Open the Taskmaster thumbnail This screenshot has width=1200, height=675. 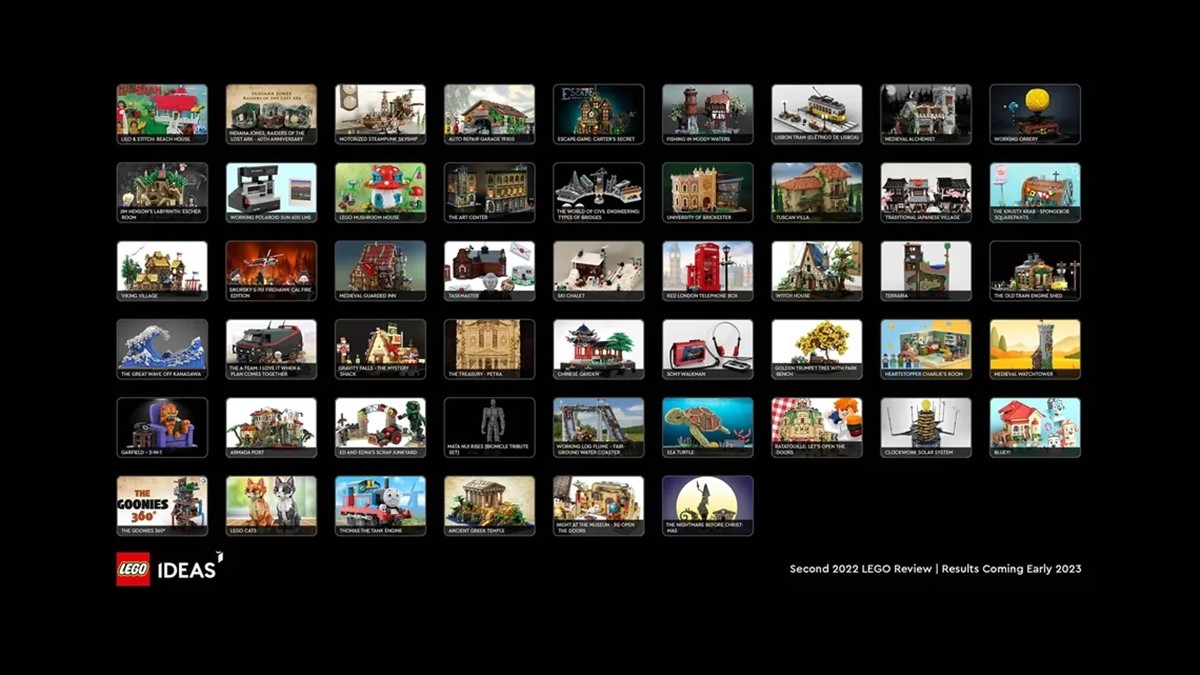(x=490, y=271)
